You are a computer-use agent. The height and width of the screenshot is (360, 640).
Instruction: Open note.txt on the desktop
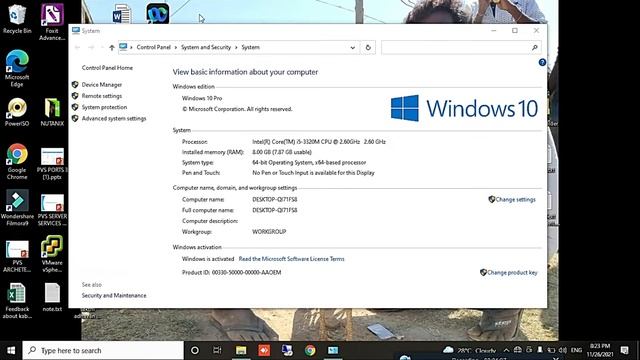pyautogui.click(x=52, y=298)
